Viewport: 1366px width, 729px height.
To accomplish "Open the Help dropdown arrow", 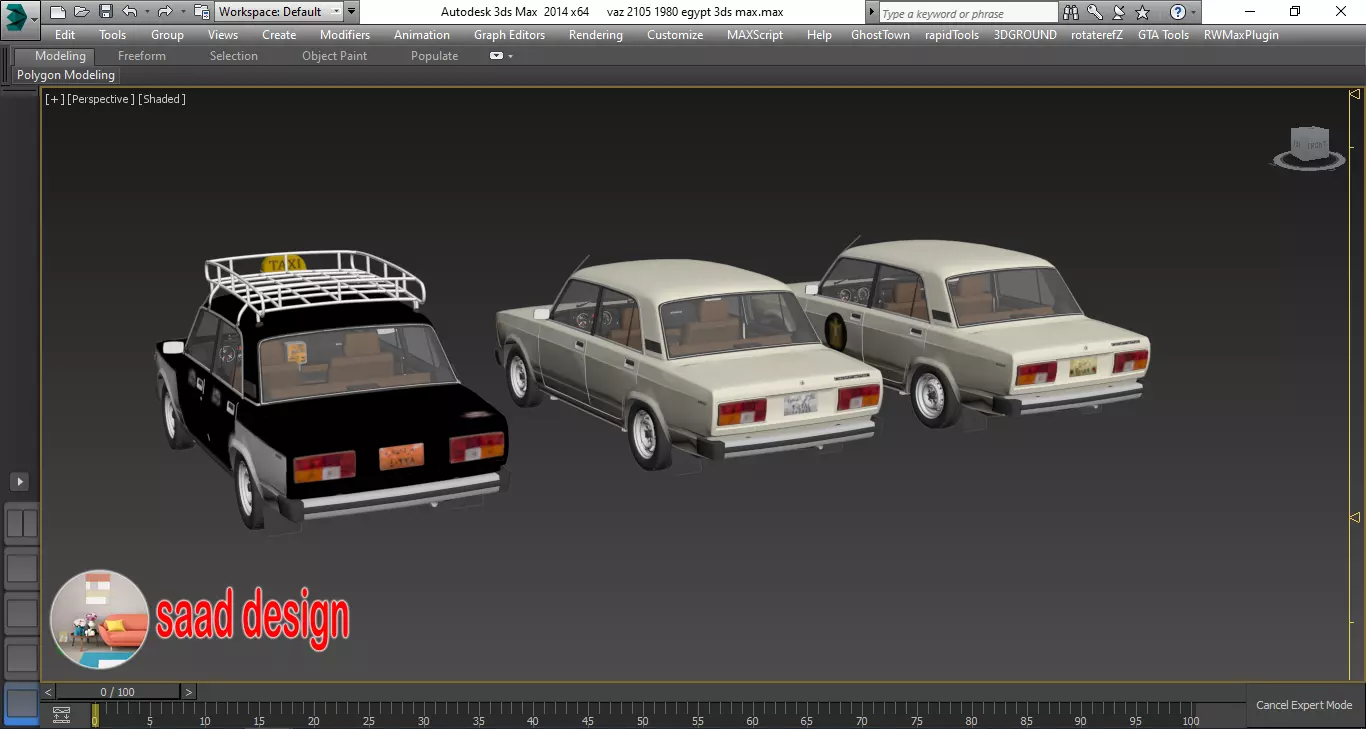I will 1193,12.
